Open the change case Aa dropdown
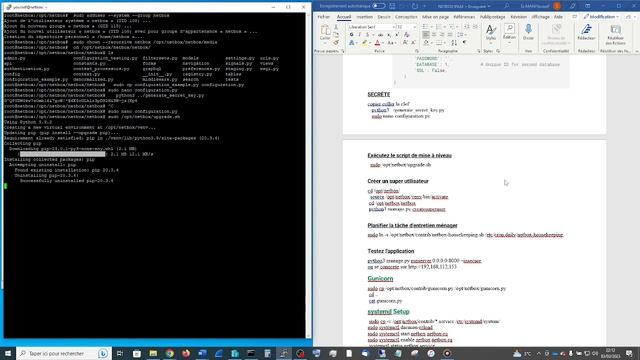 pos(391,43)
